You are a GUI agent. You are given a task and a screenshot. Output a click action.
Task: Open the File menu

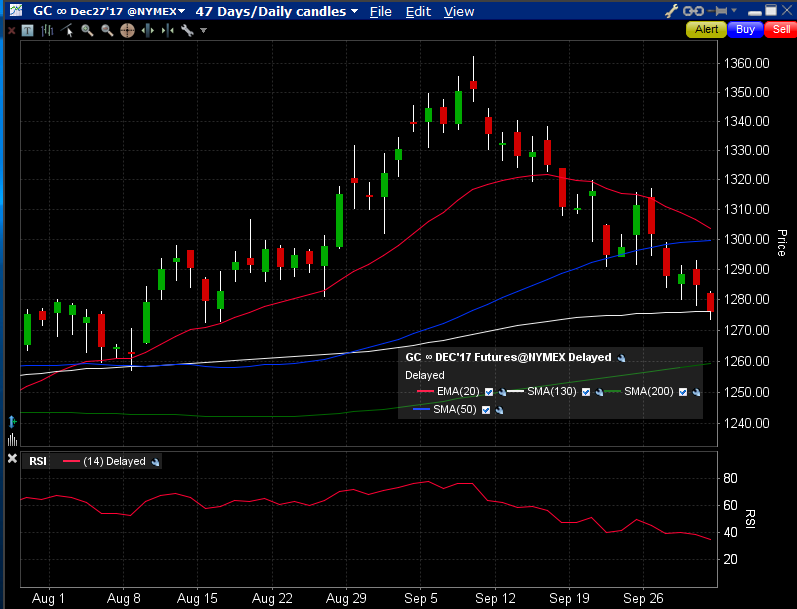click(x=381, y=12)
